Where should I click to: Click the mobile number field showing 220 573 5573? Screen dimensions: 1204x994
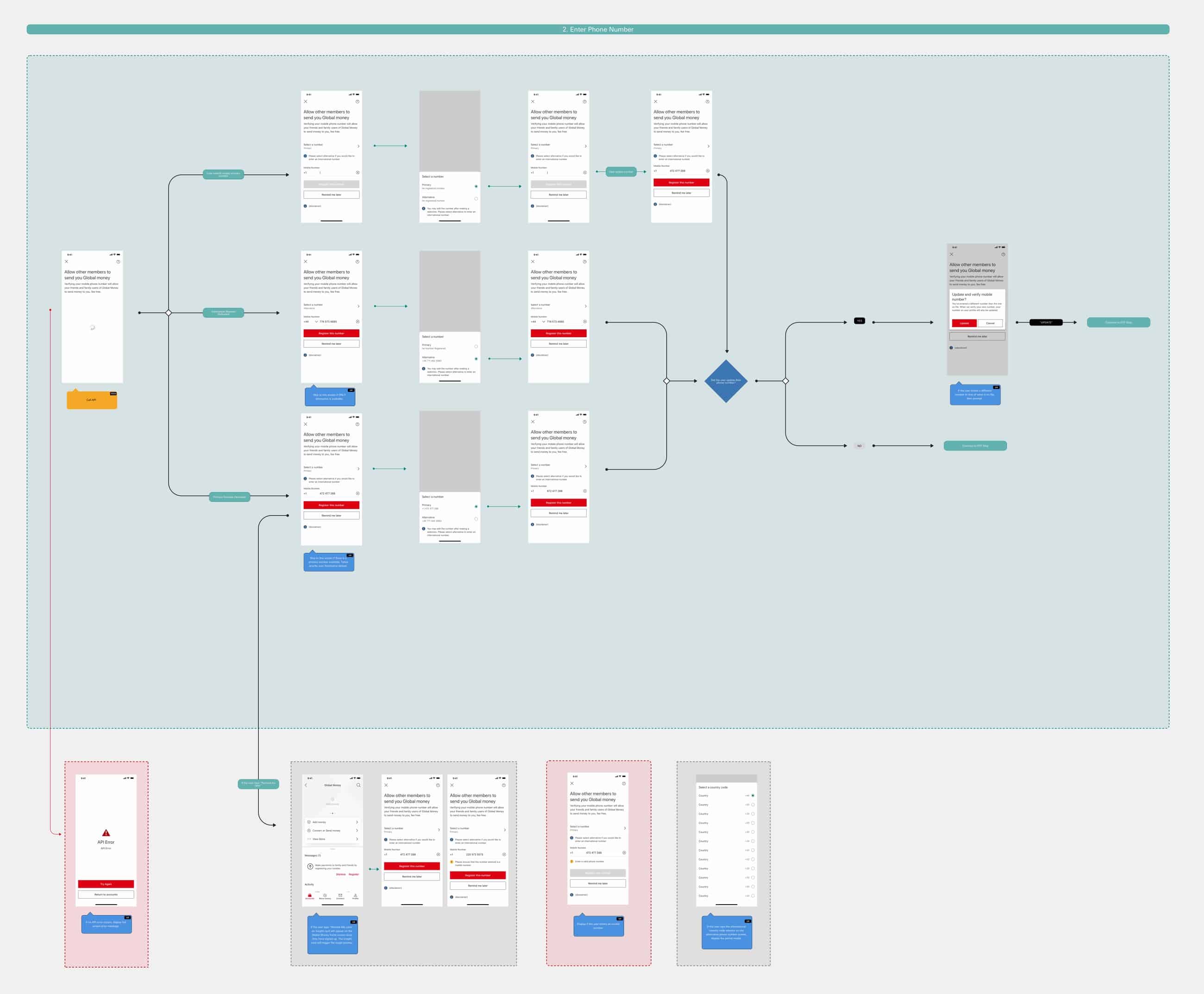[x=477, y=854]
